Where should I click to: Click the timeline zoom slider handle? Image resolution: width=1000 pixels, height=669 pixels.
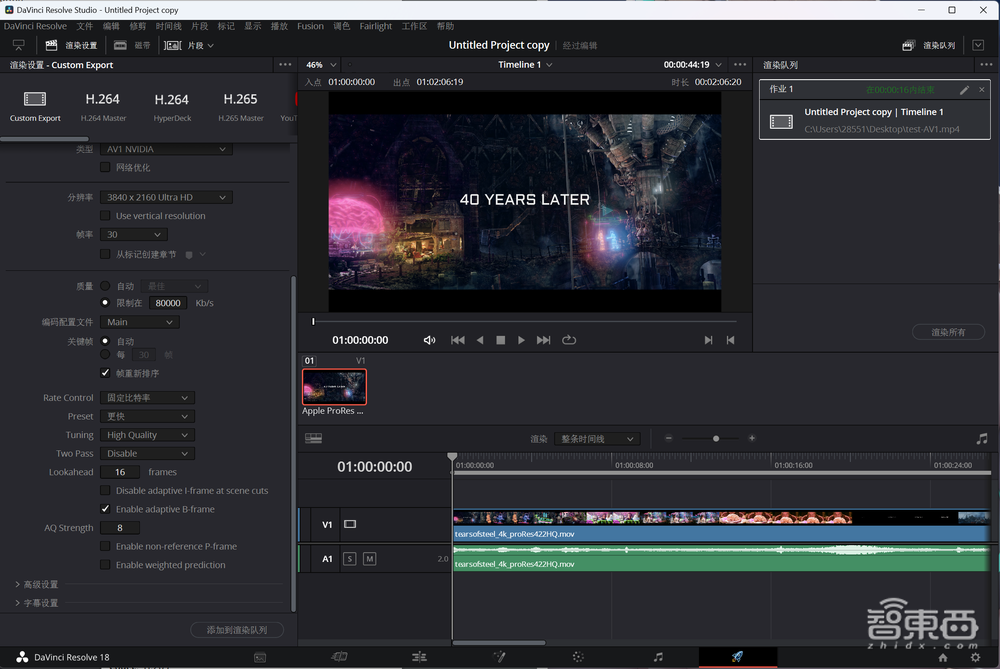(x=716, y=439)
